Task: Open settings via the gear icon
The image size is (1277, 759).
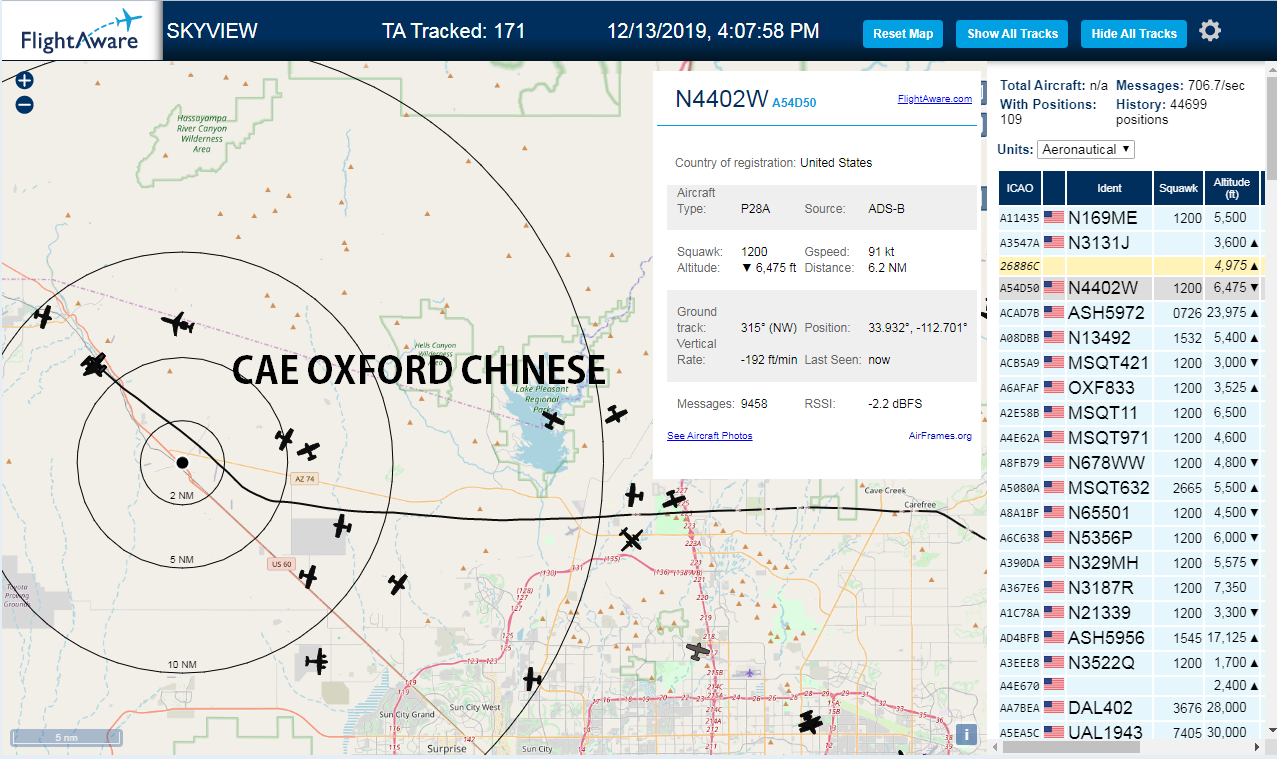Action: pos(1210,31)
